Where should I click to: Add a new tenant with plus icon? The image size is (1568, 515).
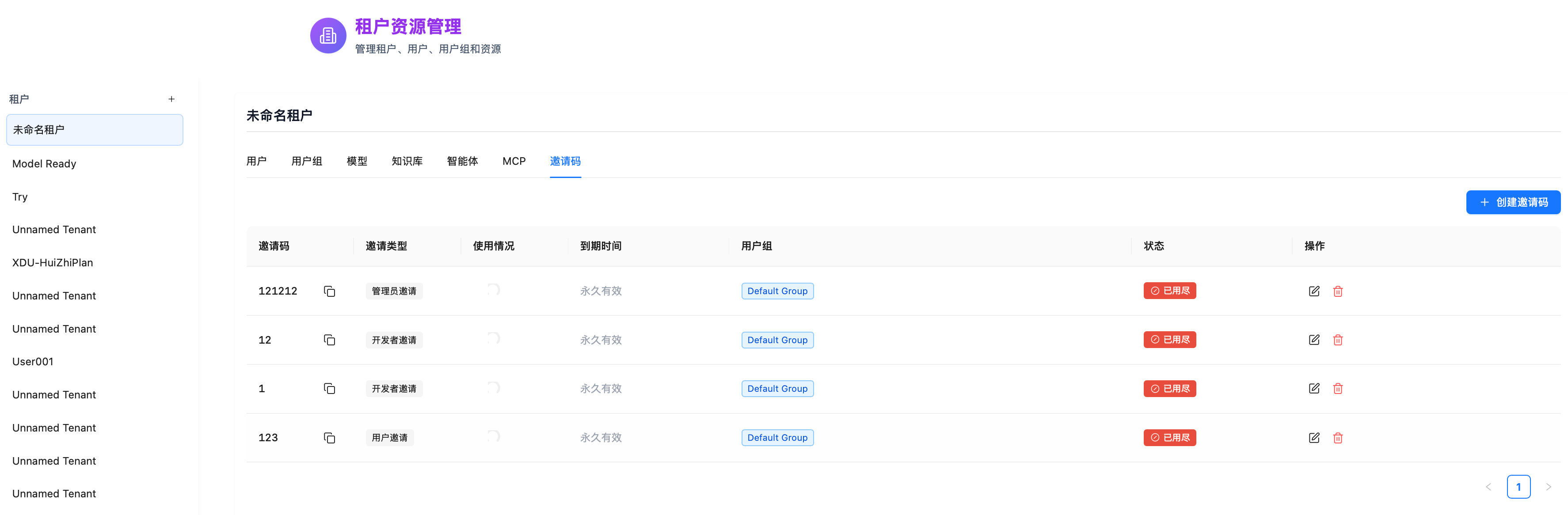[x=171, y=99]
